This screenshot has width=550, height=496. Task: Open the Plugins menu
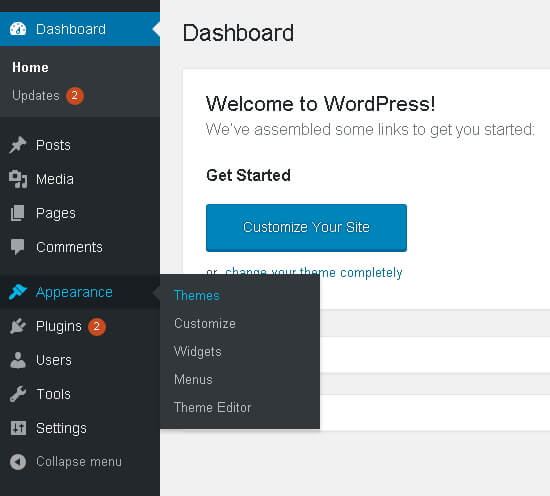pos(59,326)
